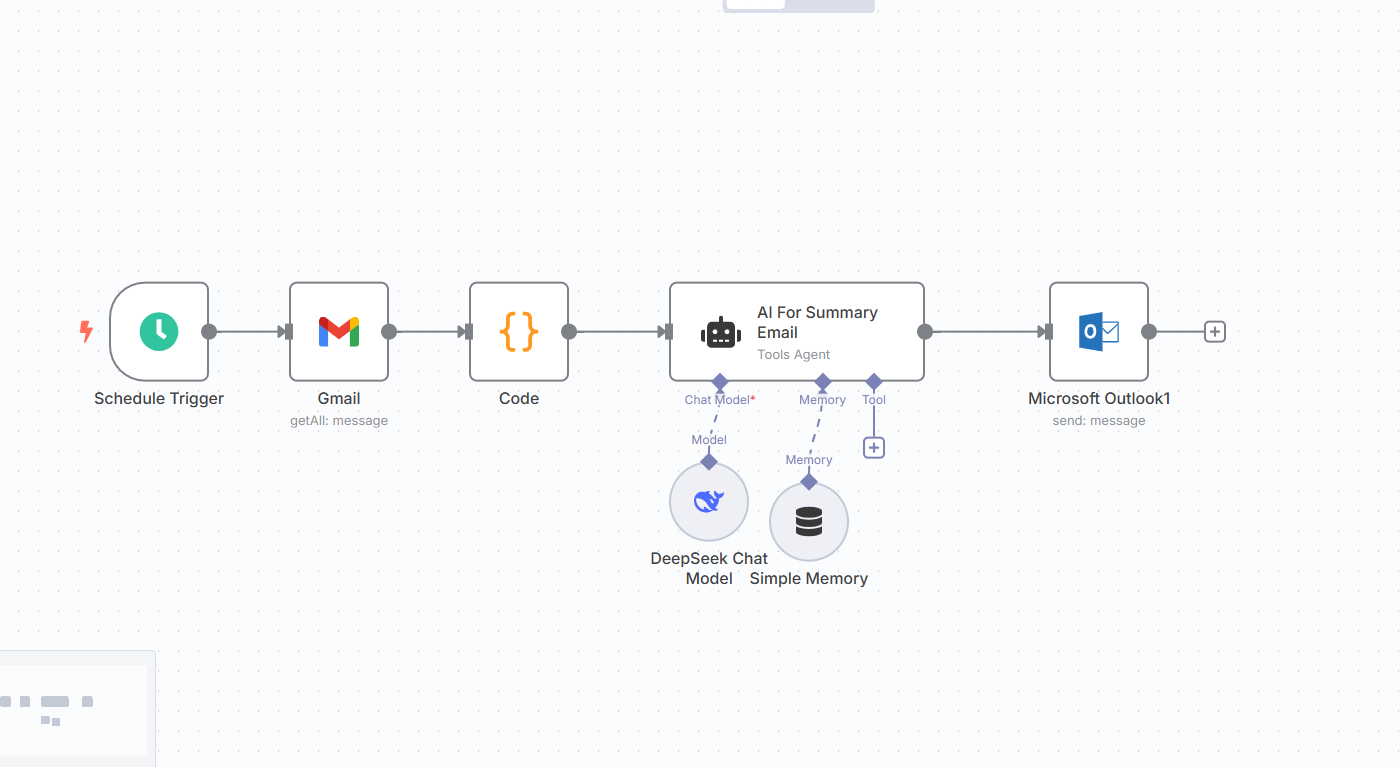Screen dimensions: 1400x767
Task: Open the AI For Summary Email robot icon
Action: 721,332
